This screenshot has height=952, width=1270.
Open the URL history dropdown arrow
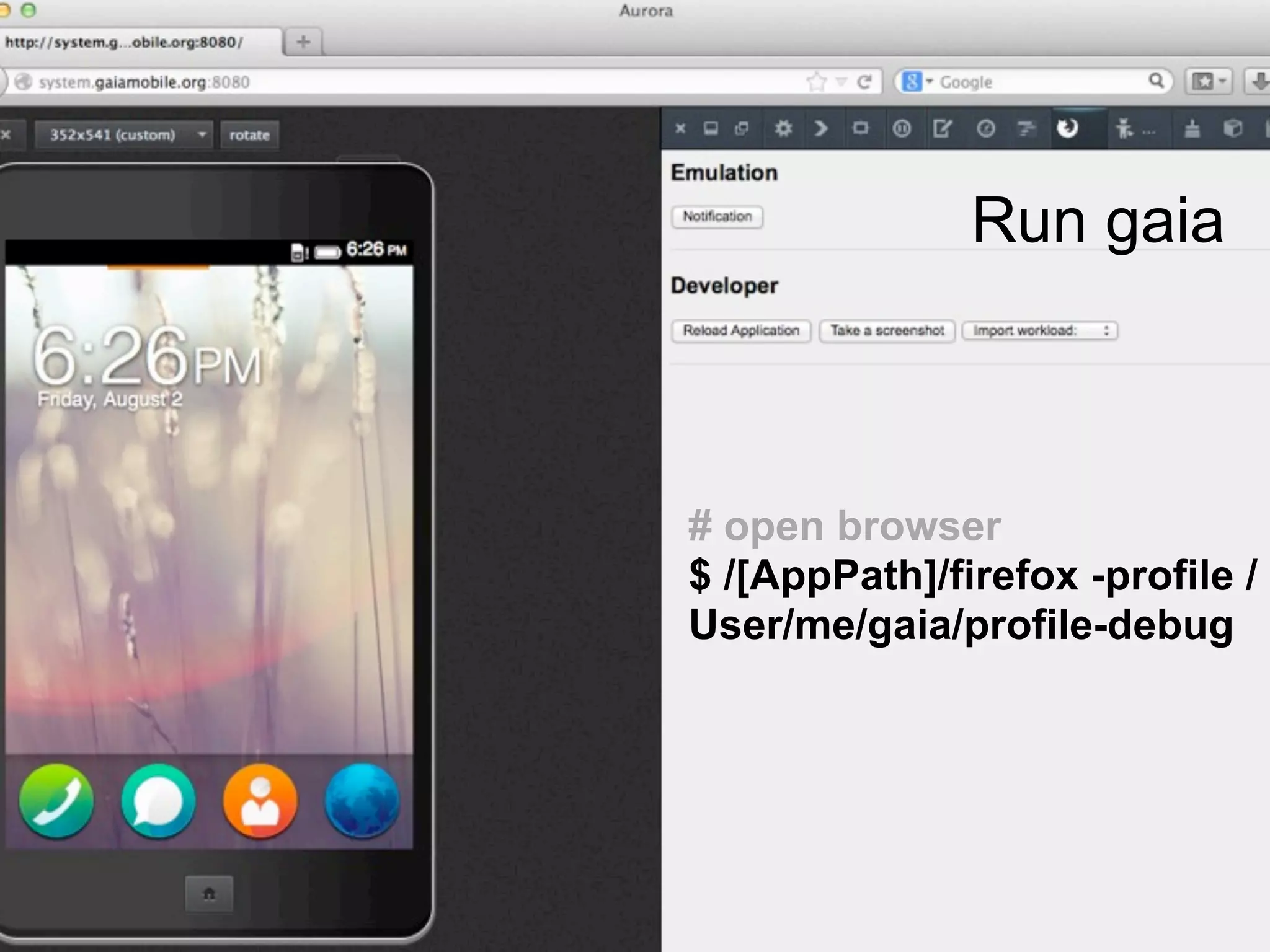(841, 82)
